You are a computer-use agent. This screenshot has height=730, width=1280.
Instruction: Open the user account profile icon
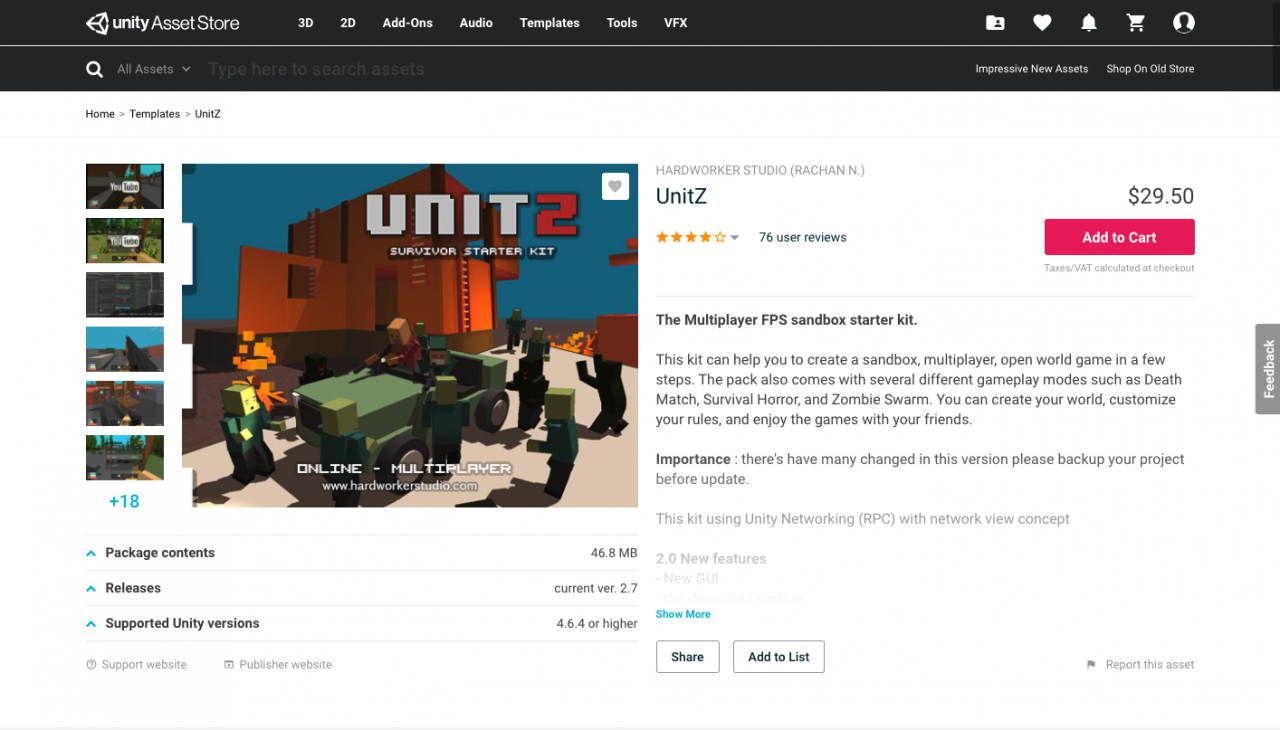(1184, 23)
